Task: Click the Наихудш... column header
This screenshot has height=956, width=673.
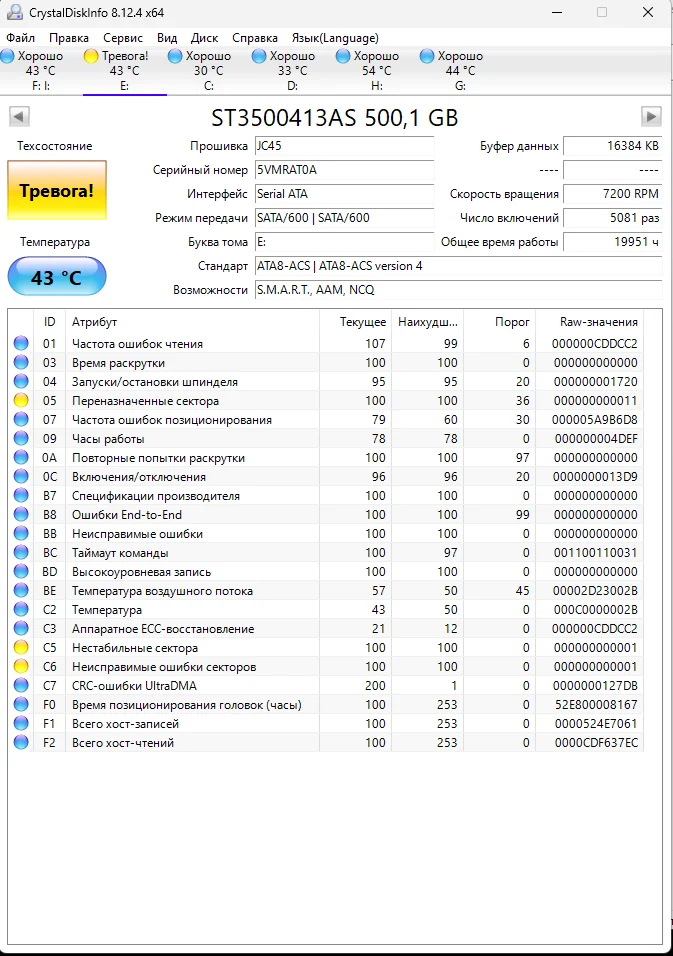Action: point(427,322)
